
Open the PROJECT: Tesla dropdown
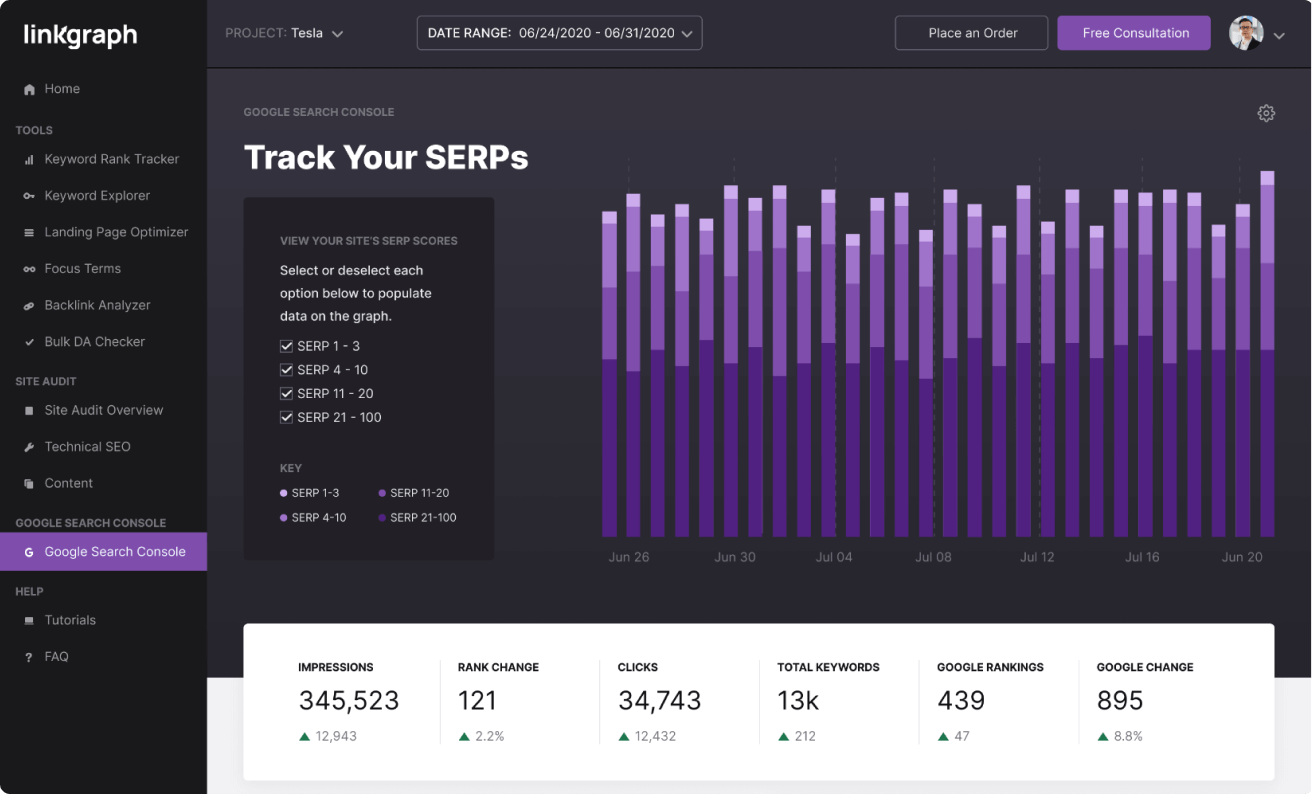tap(336, 32)
